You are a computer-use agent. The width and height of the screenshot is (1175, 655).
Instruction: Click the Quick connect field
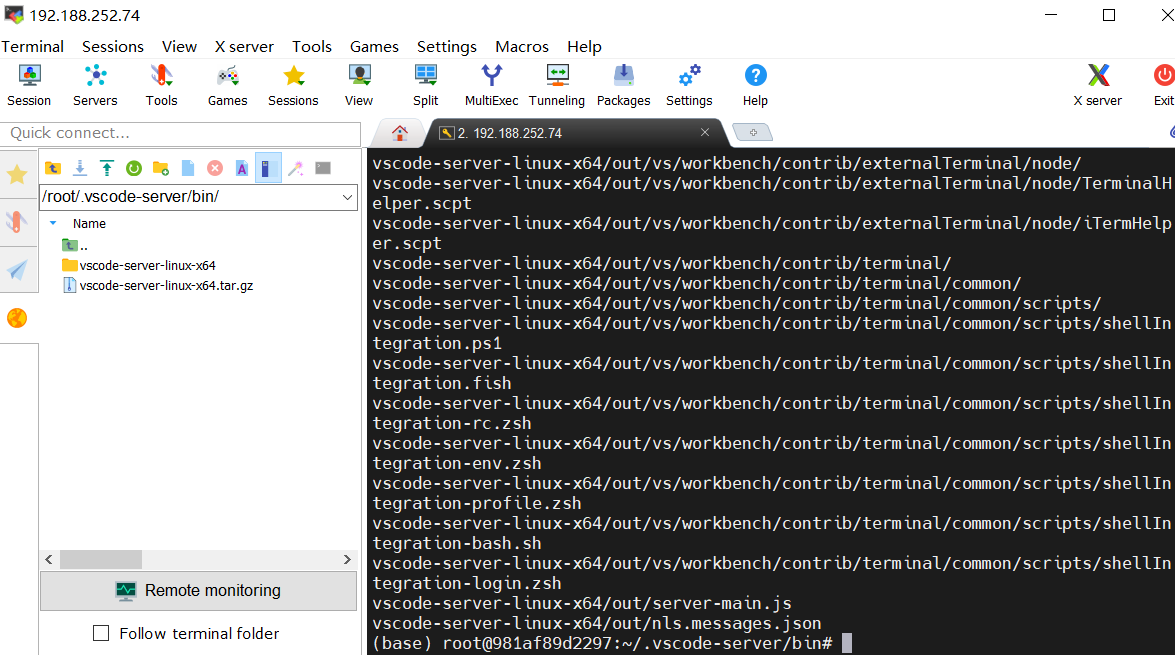180,133
